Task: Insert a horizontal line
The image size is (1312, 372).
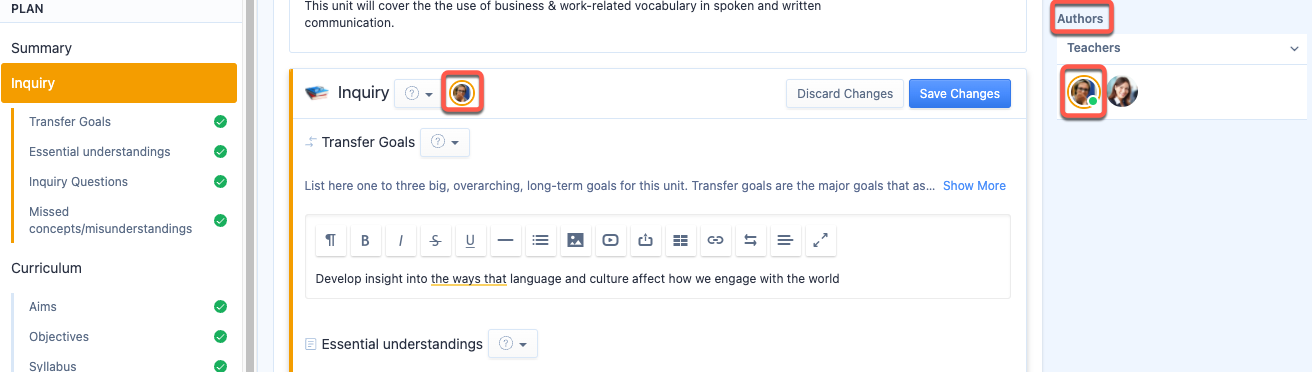Action: pyautogui.click(x=505, y=240)
